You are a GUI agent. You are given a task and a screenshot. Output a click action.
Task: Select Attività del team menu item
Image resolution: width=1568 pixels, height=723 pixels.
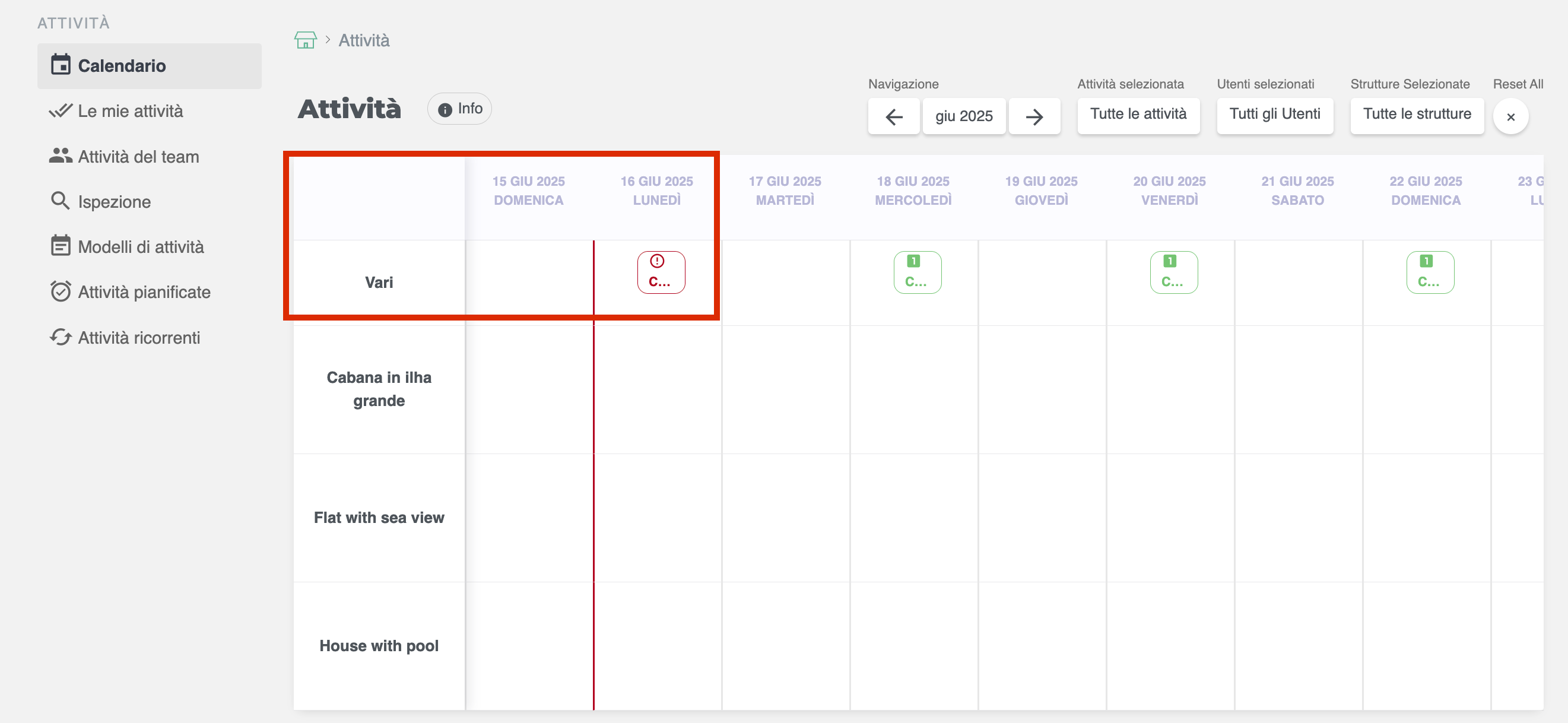(138, 157)
